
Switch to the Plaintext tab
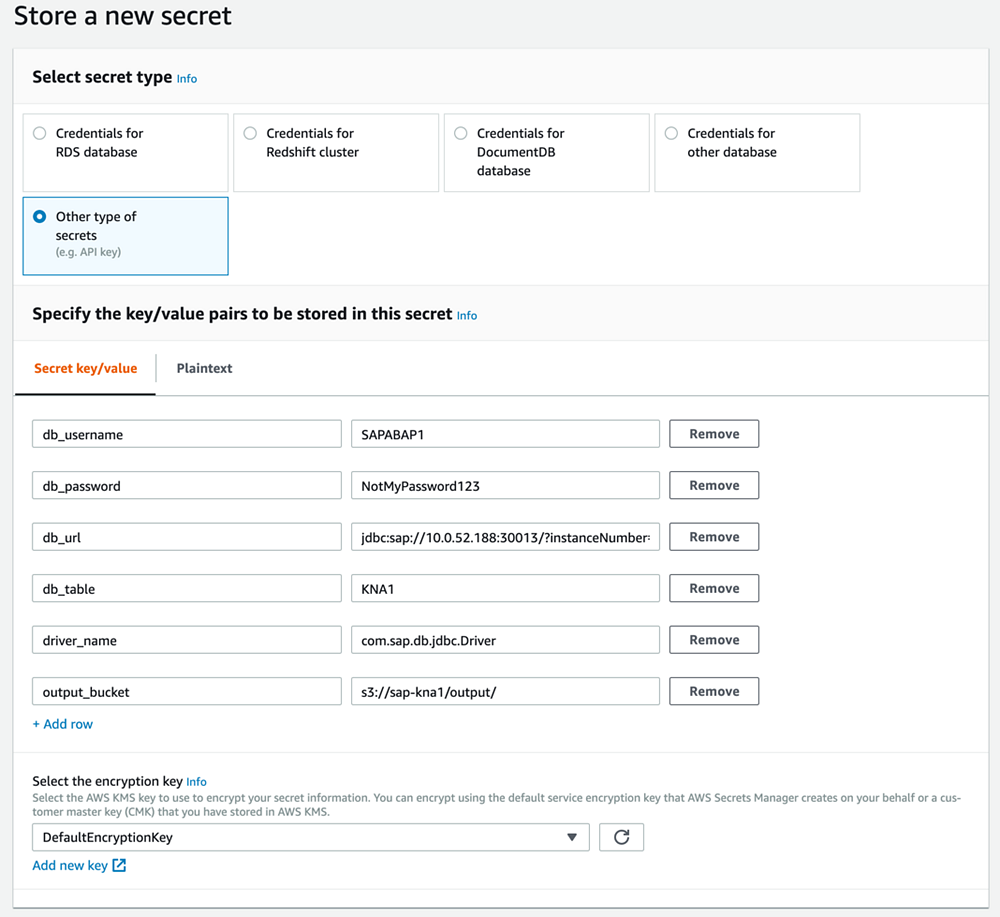tap(204, 368)
